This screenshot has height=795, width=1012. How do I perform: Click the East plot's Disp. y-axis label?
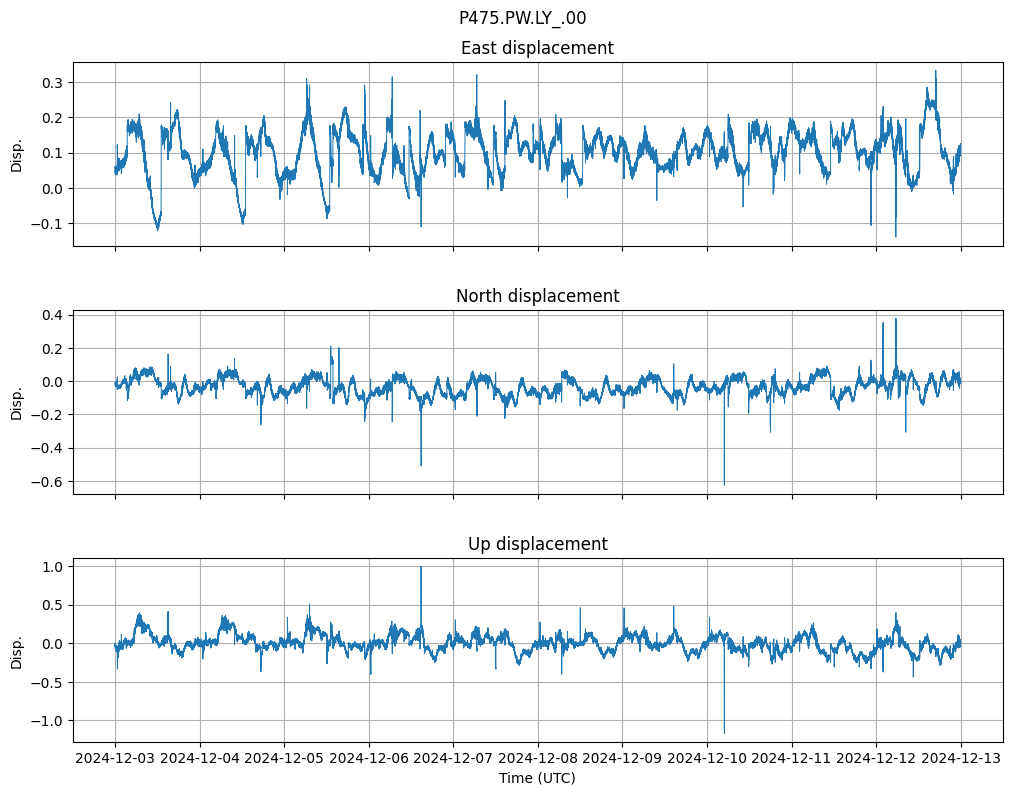pos(17,154)
